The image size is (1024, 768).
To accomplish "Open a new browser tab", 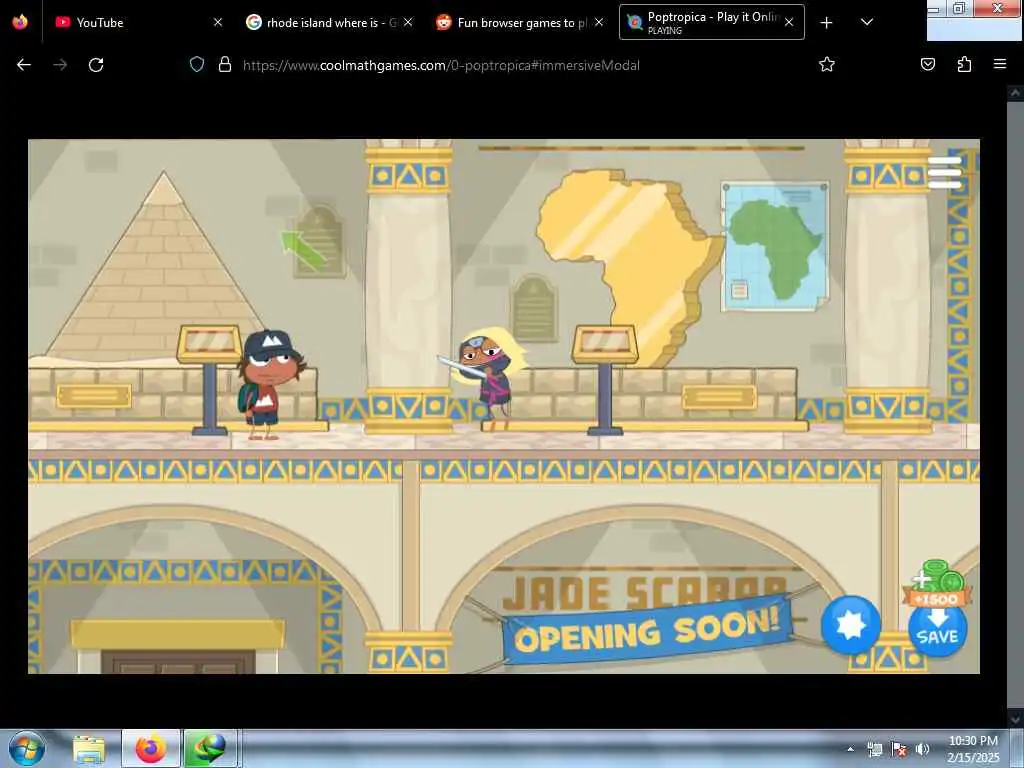I will point(826,22).
